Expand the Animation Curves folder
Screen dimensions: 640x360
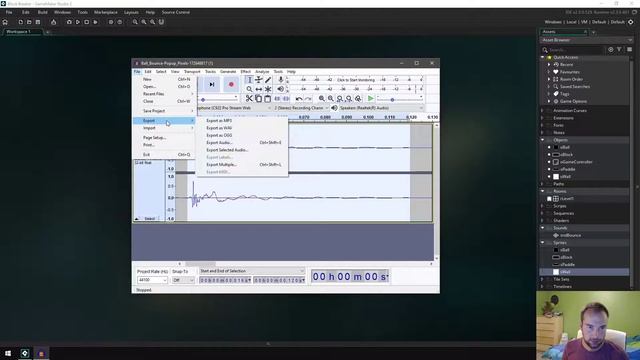(x=542, y=111)
